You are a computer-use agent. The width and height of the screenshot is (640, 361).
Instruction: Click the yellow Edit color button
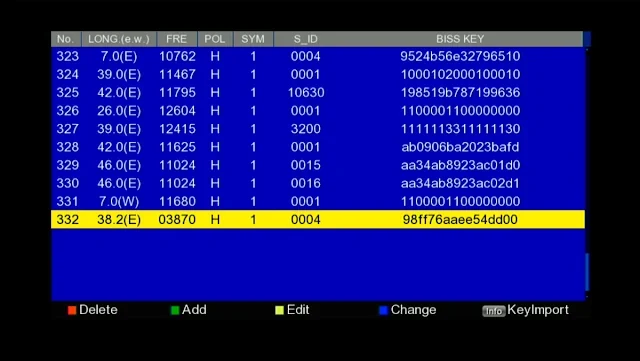(279, 310)
